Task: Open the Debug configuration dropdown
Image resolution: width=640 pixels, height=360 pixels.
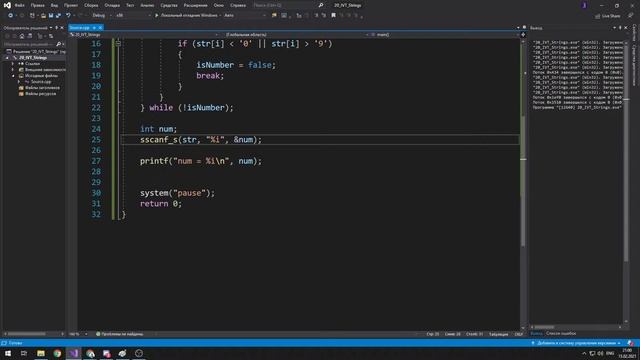Action: point(102,16)
